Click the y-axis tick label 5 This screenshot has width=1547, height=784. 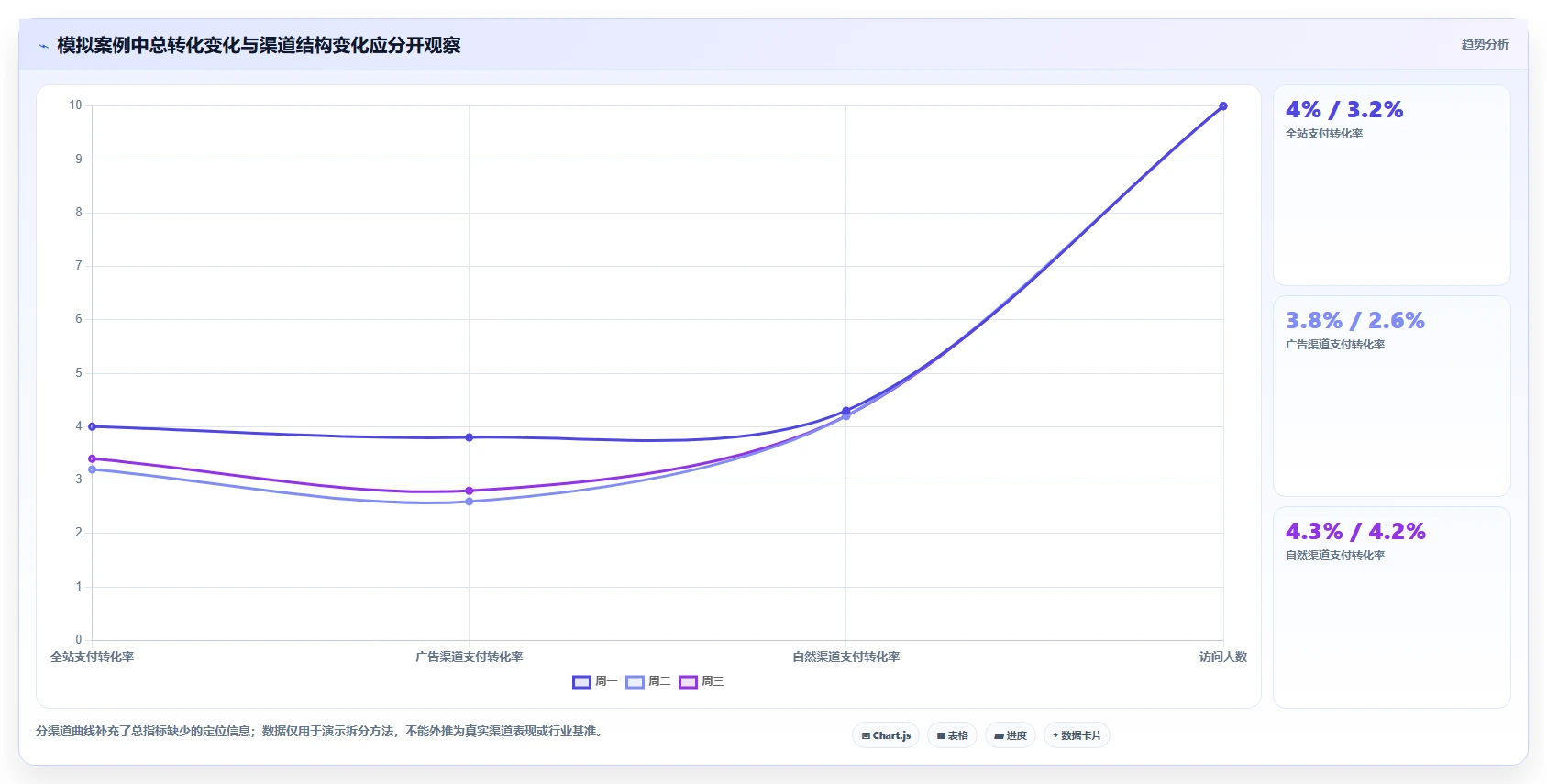tap(79, 373)
